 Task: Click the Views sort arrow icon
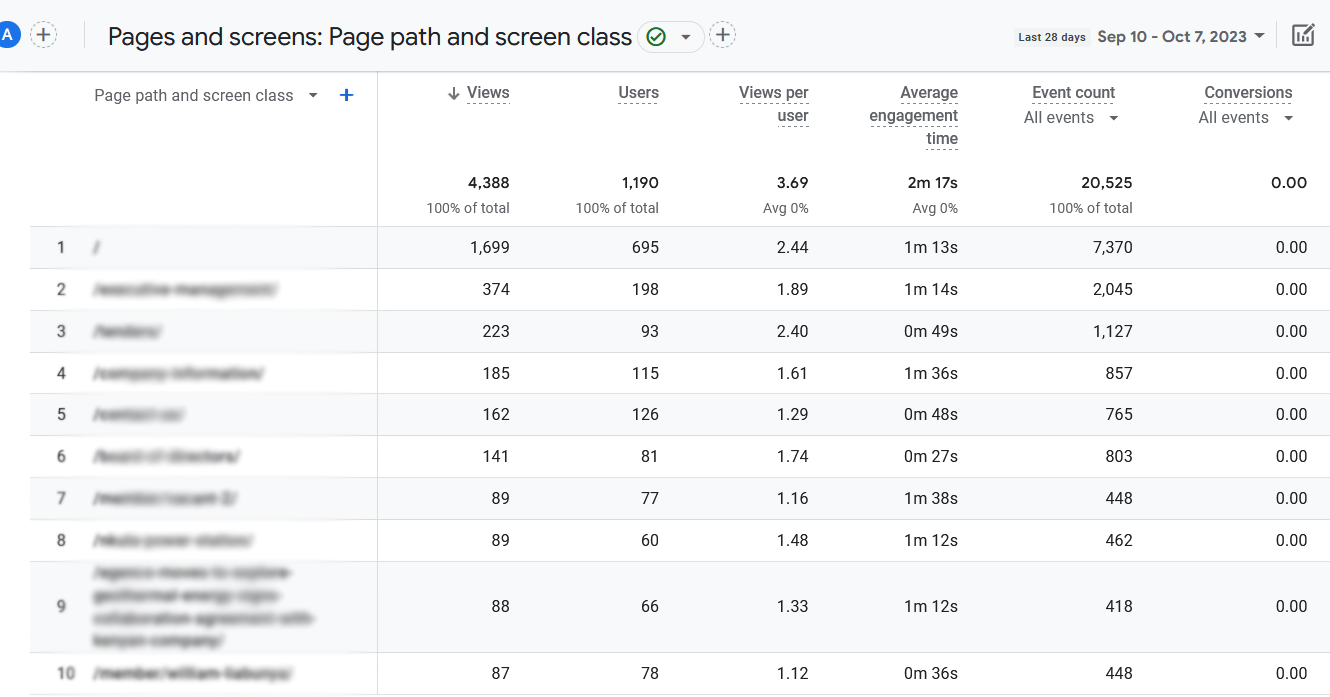coord(454,93)
